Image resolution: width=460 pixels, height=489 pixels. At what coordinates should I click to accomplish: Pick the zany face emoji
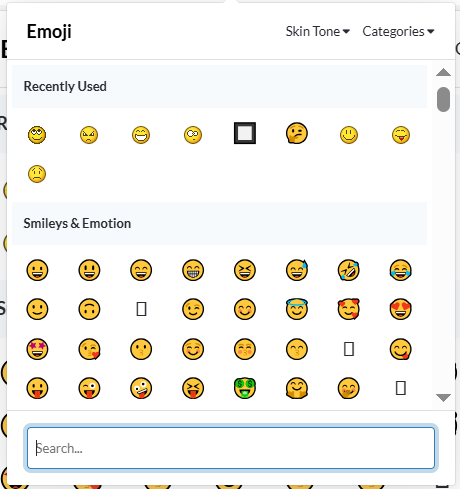pos(141,388)
